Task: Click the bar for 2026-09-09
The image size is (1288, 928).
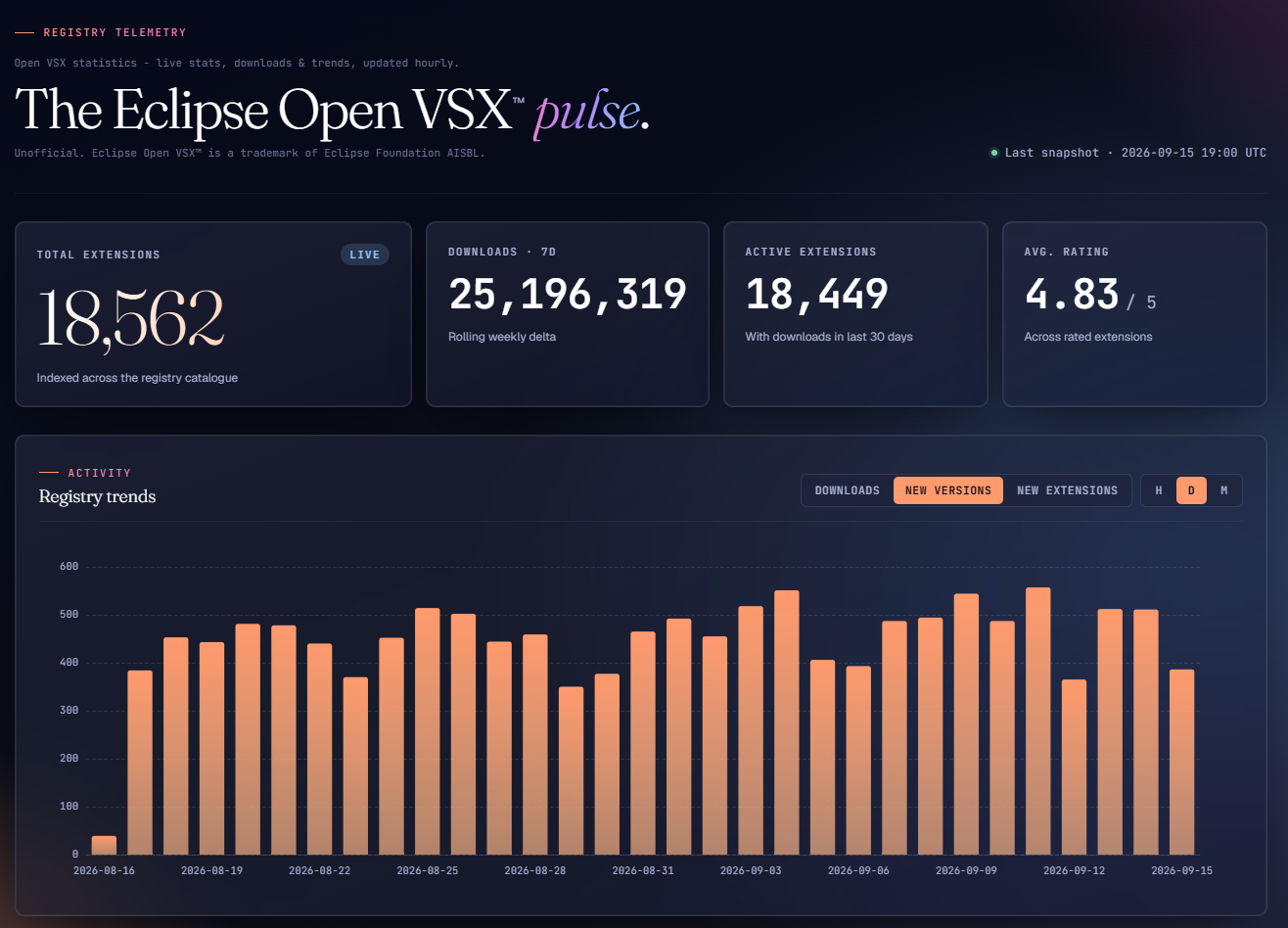Action: click(x=966, y=724)
